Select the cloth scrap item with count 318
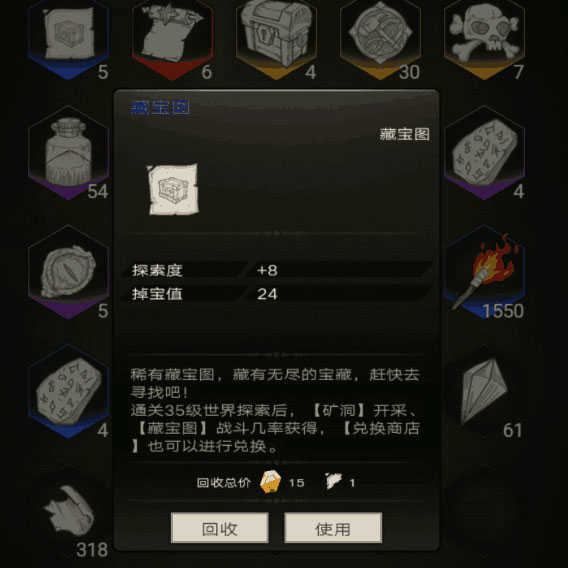 tap(72, 518)
